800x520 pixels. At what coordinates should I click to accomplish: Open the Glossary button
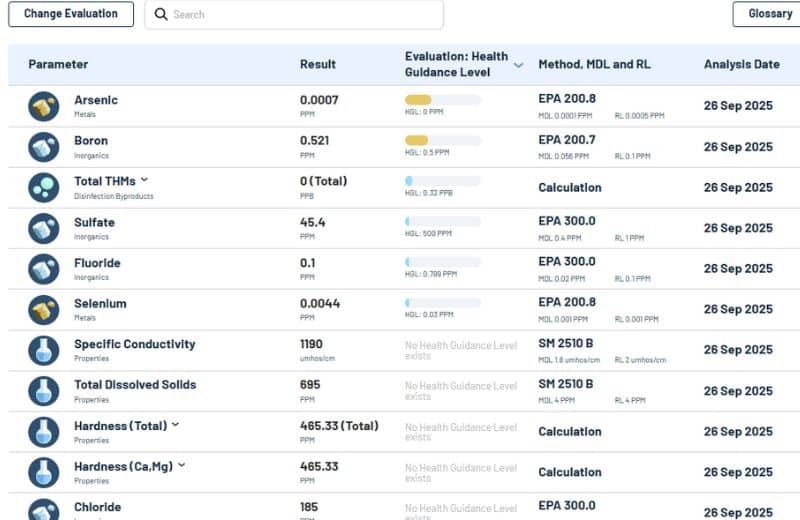pyautogui.click(x=768, y=14)
